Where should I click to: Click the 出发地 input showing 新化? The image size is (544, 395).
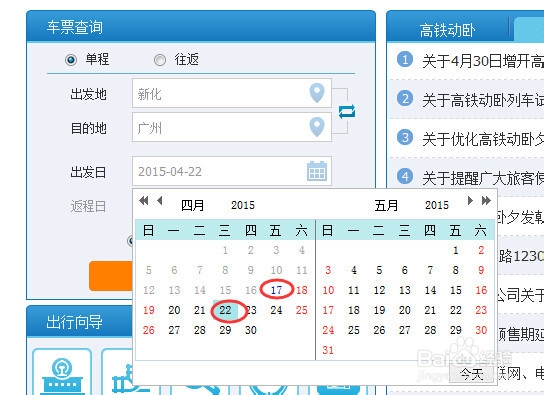click(x=232, y=93)
